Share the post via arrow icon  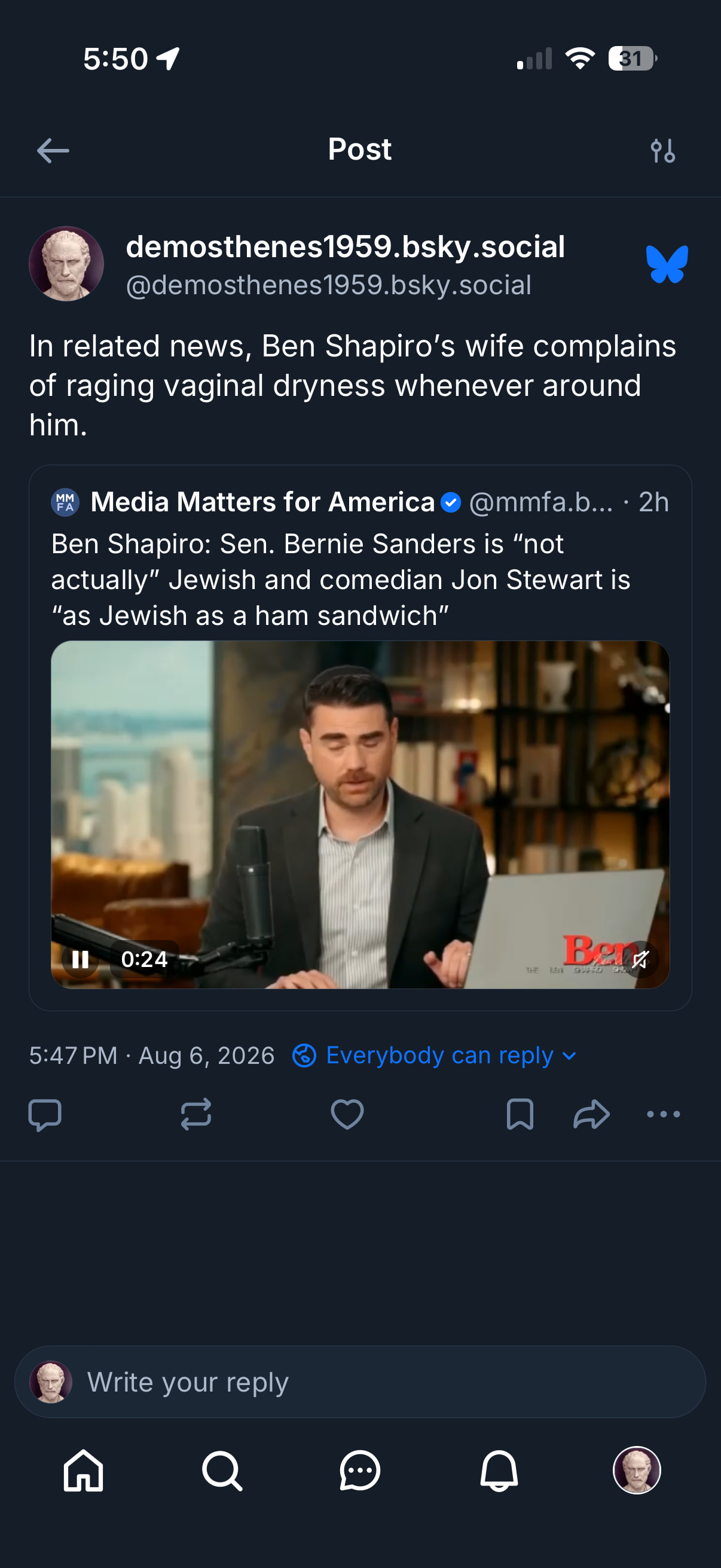(x=591, y=1114)
